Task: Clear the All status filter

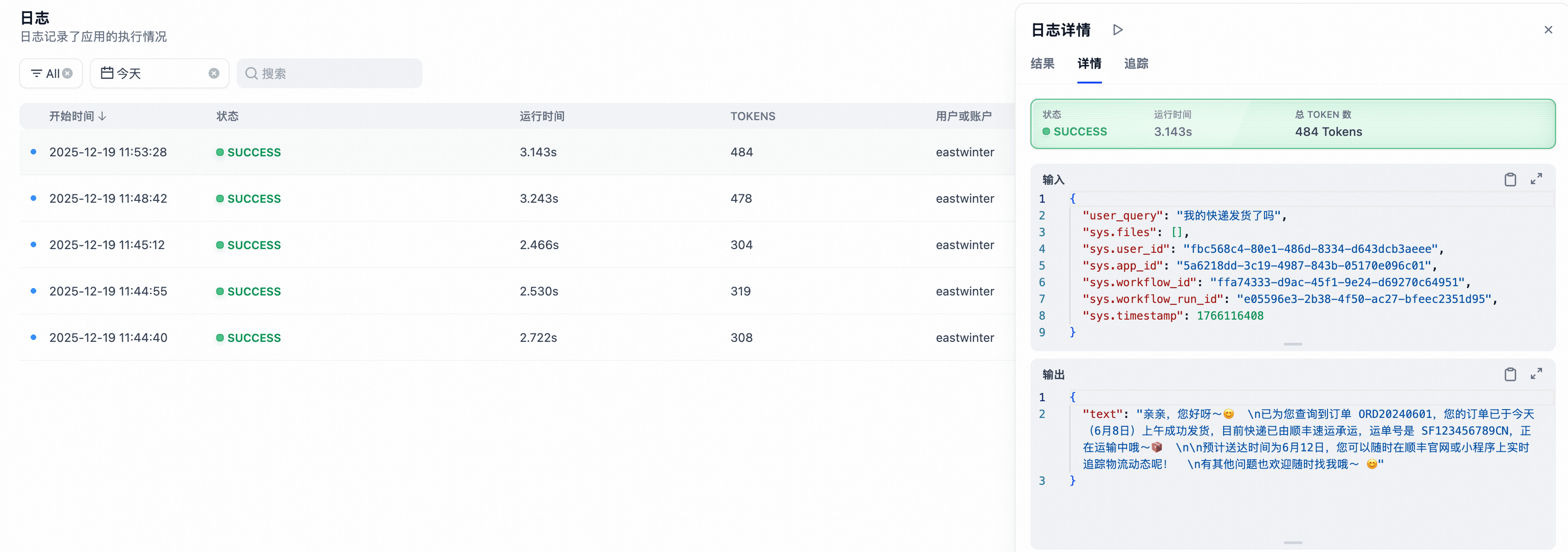Action: coord(68,74)
